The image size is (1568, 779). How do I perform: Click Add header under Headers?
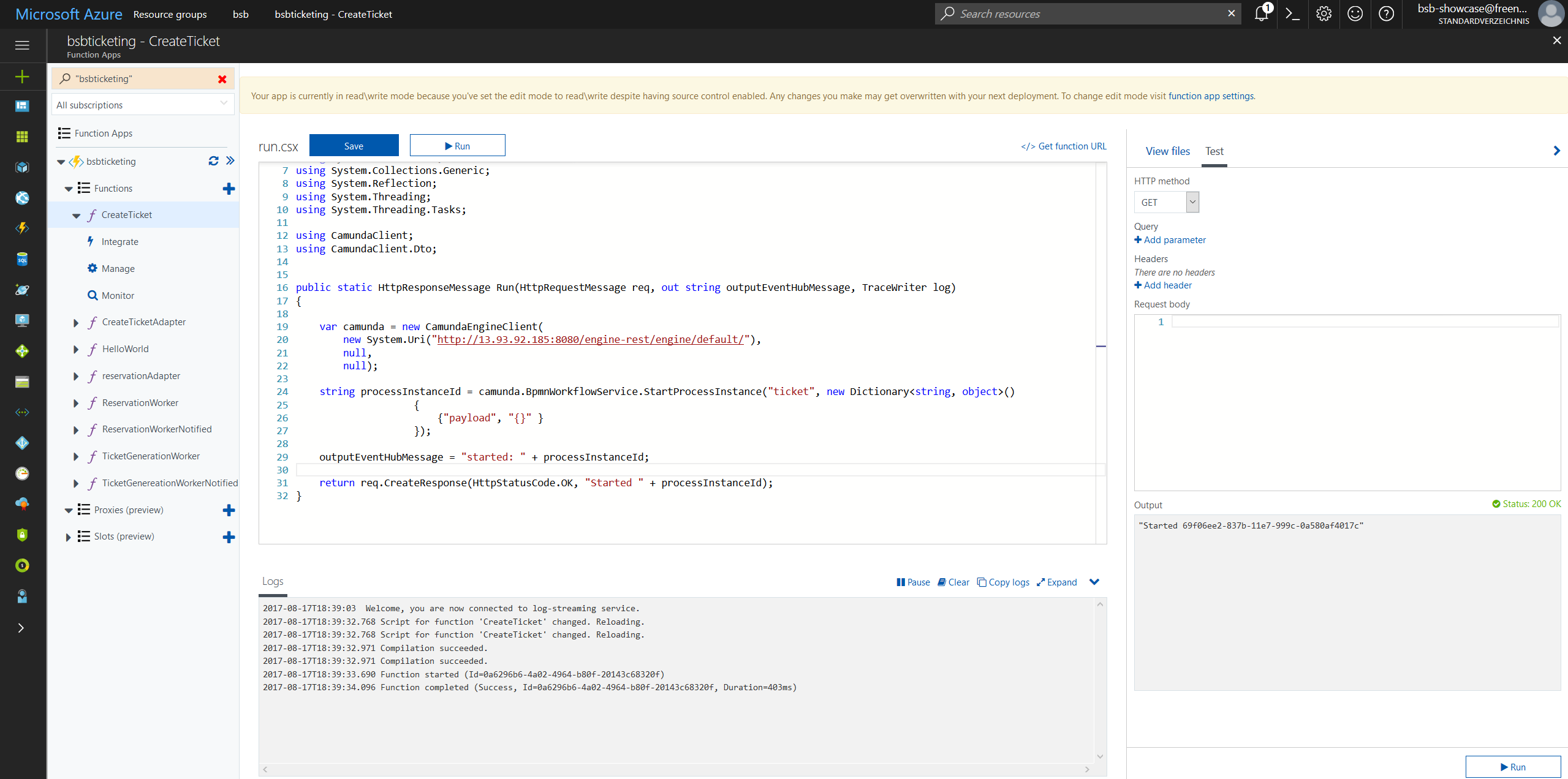pyautogui.click(x=1163, y=285)
